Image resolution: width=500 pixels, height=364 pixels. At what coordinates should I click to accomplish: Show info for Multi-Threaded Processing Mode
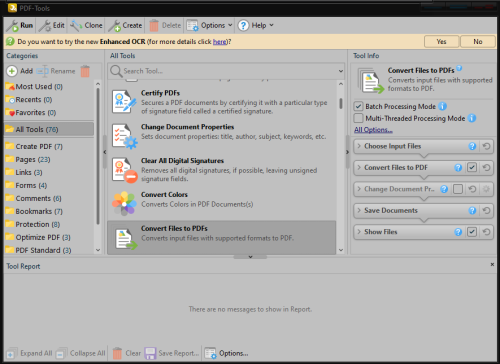[x=472, y=118]
